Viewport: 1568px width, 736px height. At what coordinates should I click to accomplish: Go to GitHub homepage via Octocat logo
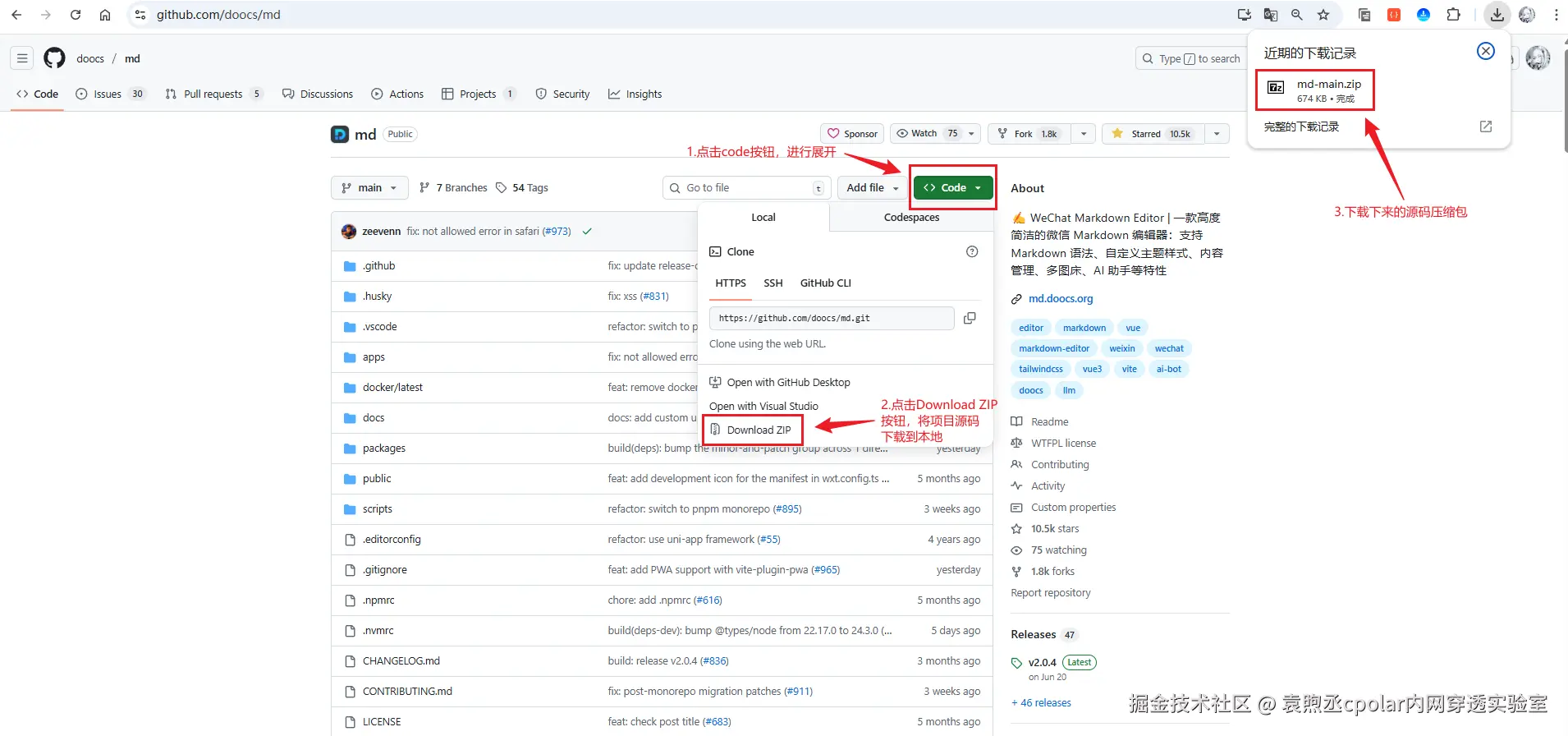pos(54,58)
